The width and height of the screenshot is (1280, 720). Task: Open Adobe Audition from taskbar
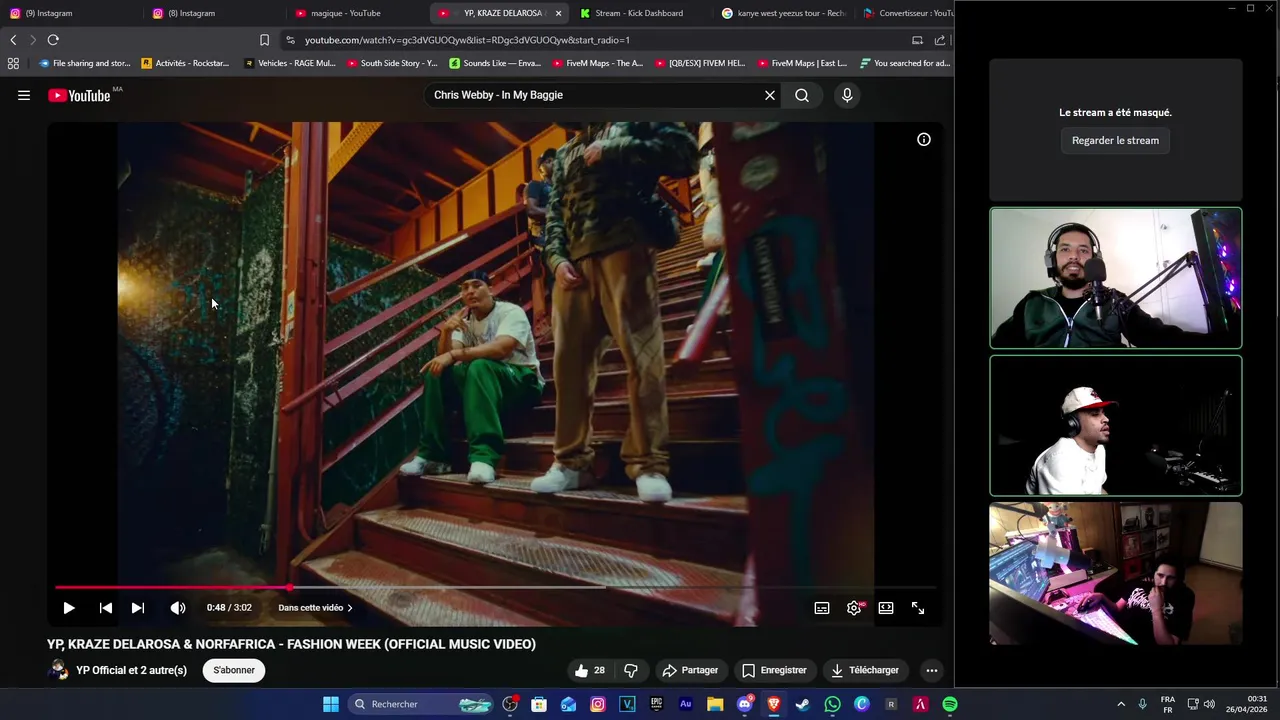click(685, 704)
